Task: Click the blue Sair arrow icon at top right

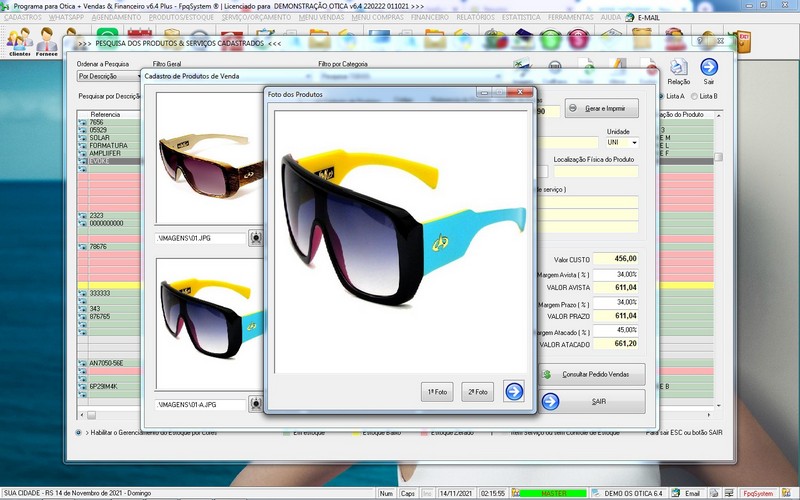Action: [709, 68]
